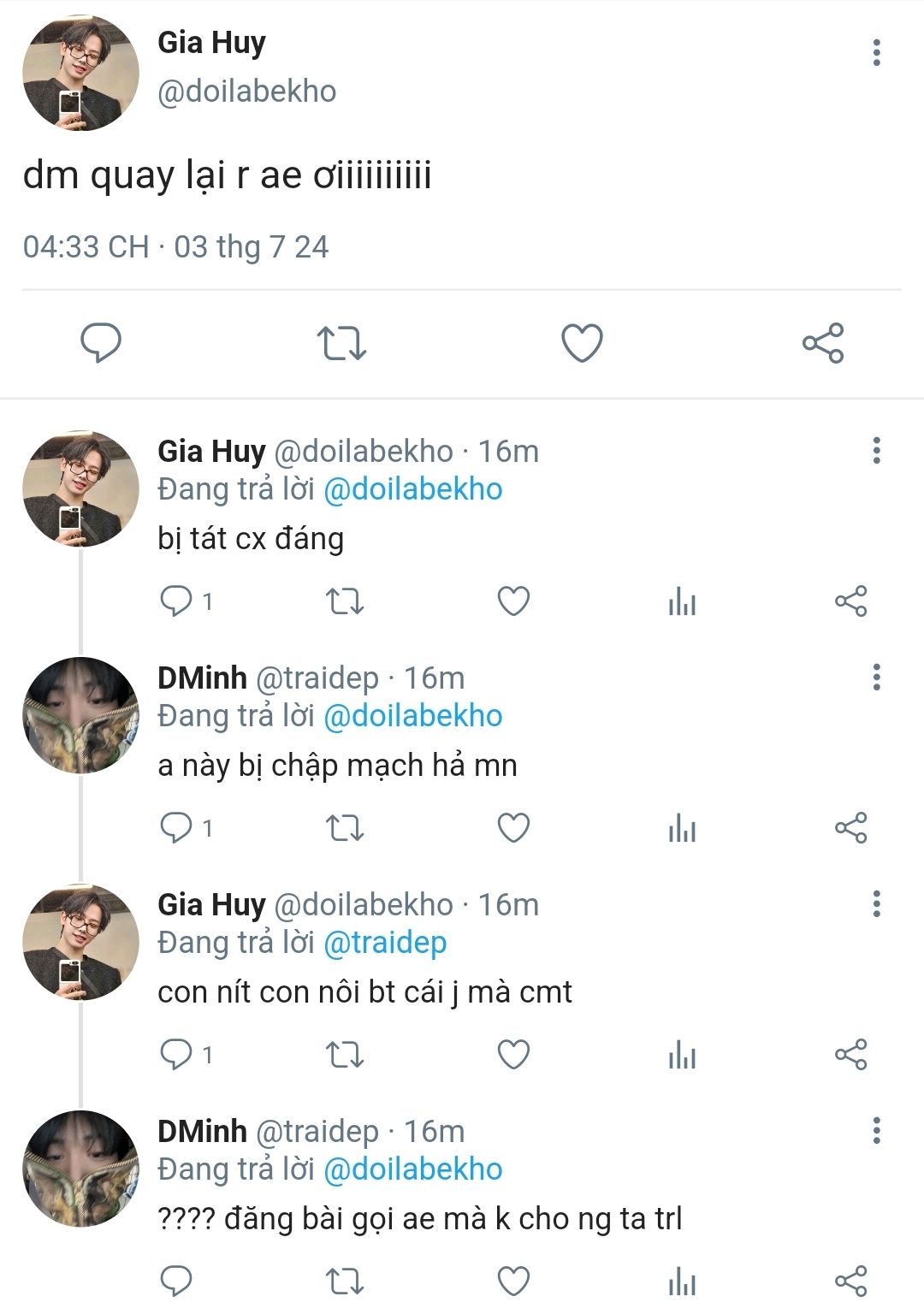Screen dimensions: 924x1308
Task: Reply to the "con nít con nôi" comment
Action: point(177,1055)
